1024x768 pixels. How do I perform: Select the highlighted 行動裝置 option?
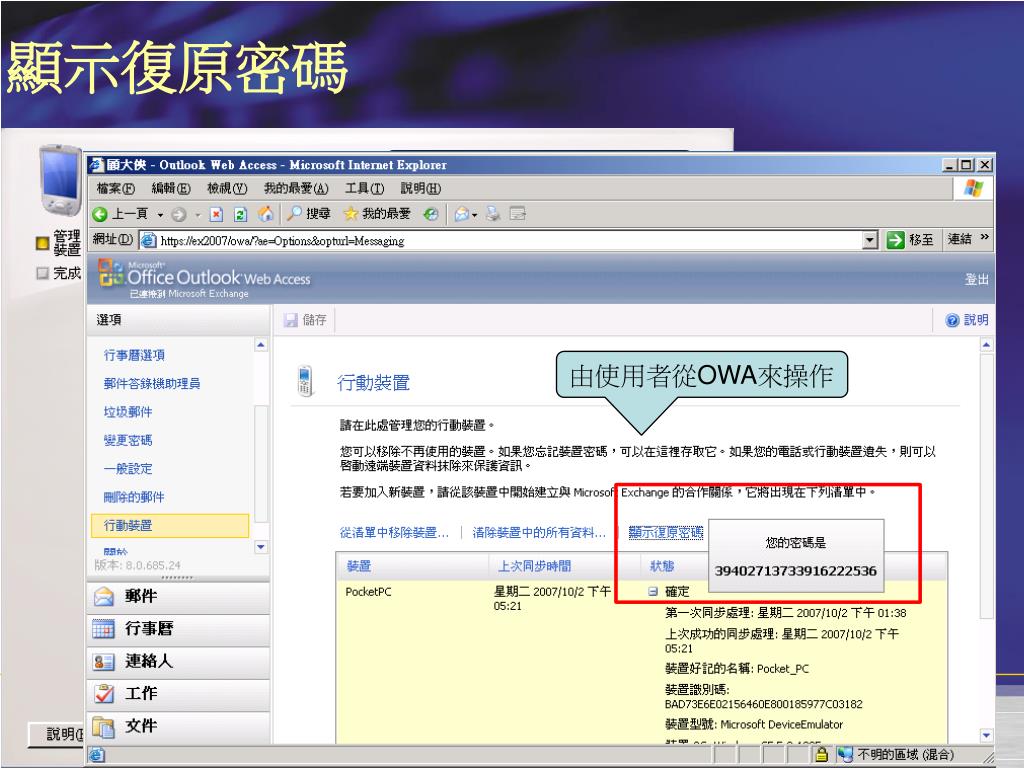(170, 525)
